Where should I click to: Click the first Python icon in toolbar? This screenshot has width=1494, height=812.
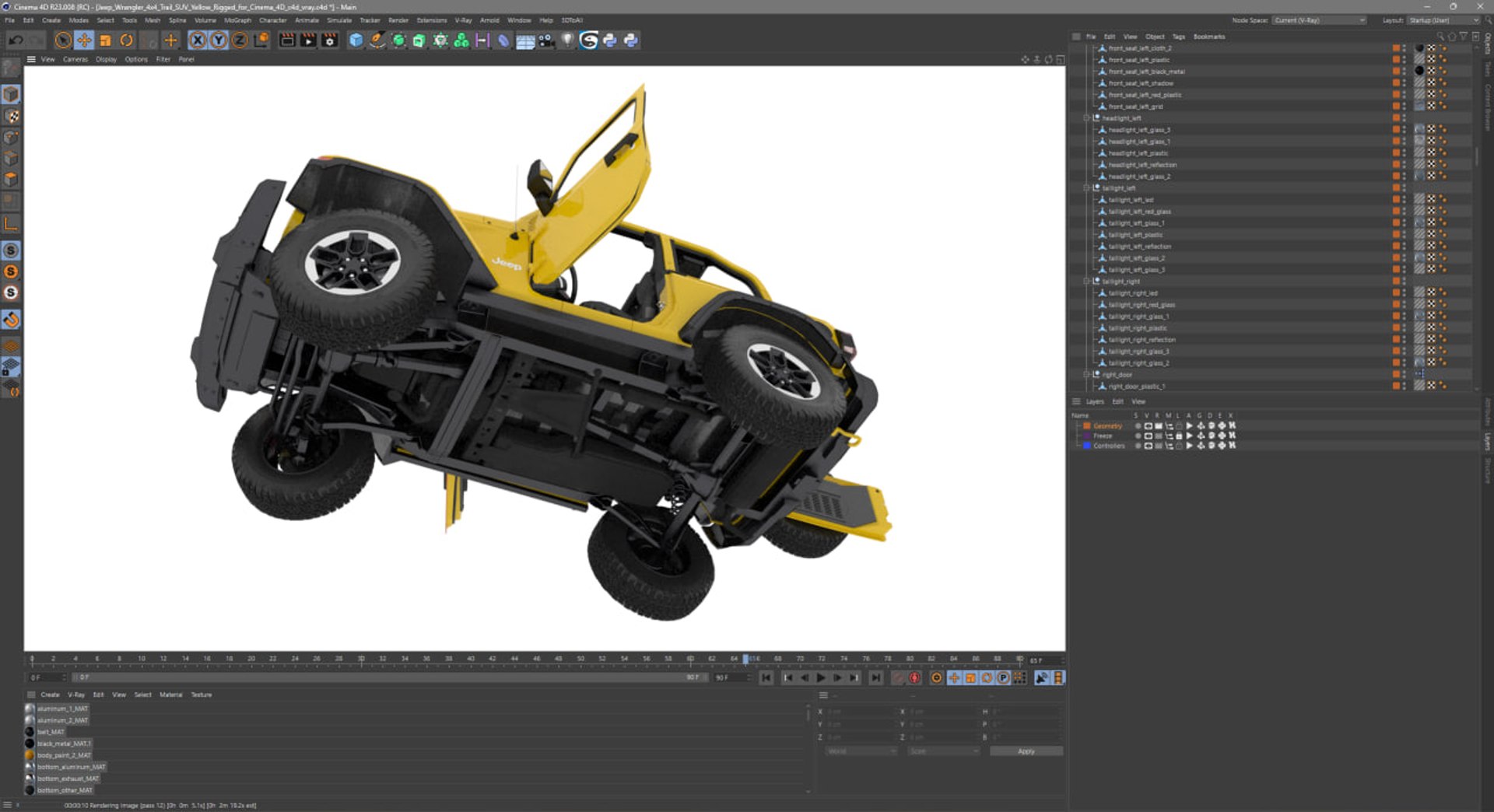tap(609, 40)
